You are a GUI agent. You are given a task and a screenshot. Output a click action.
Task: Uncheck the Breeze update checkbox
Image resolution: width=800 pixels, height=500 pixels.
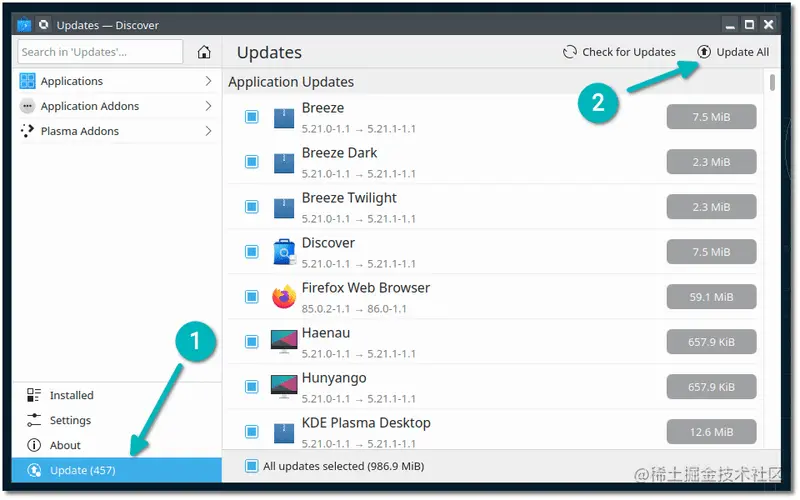tap(252, 117)
